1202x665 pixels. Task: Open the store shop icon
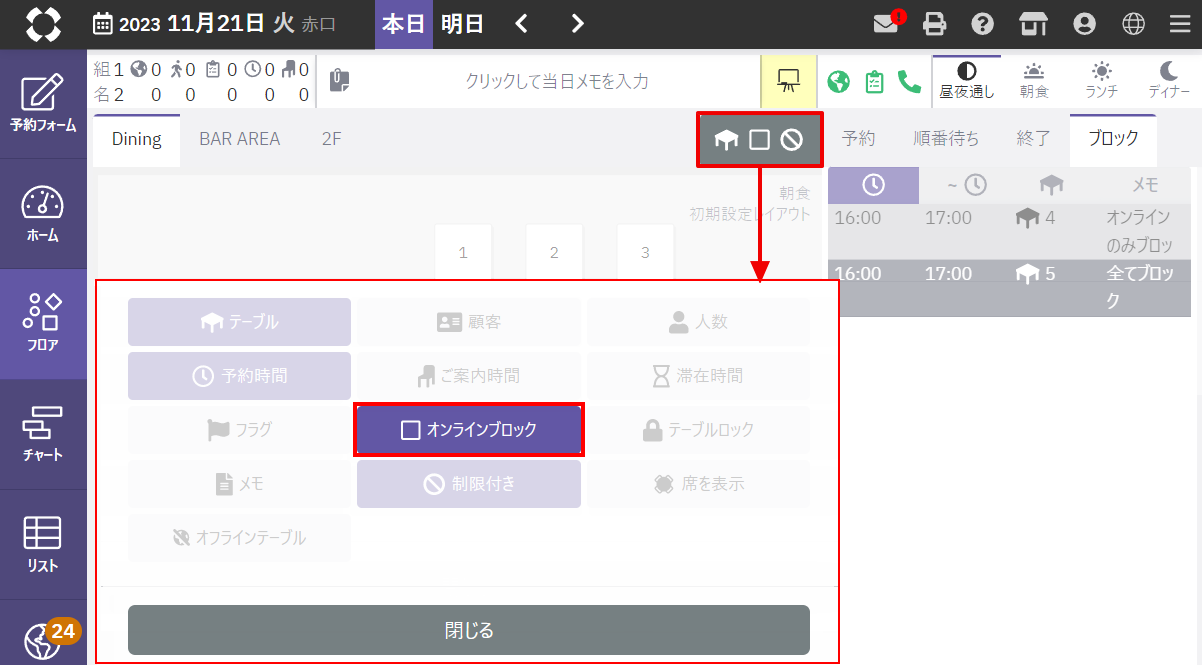pos(1032,24)
